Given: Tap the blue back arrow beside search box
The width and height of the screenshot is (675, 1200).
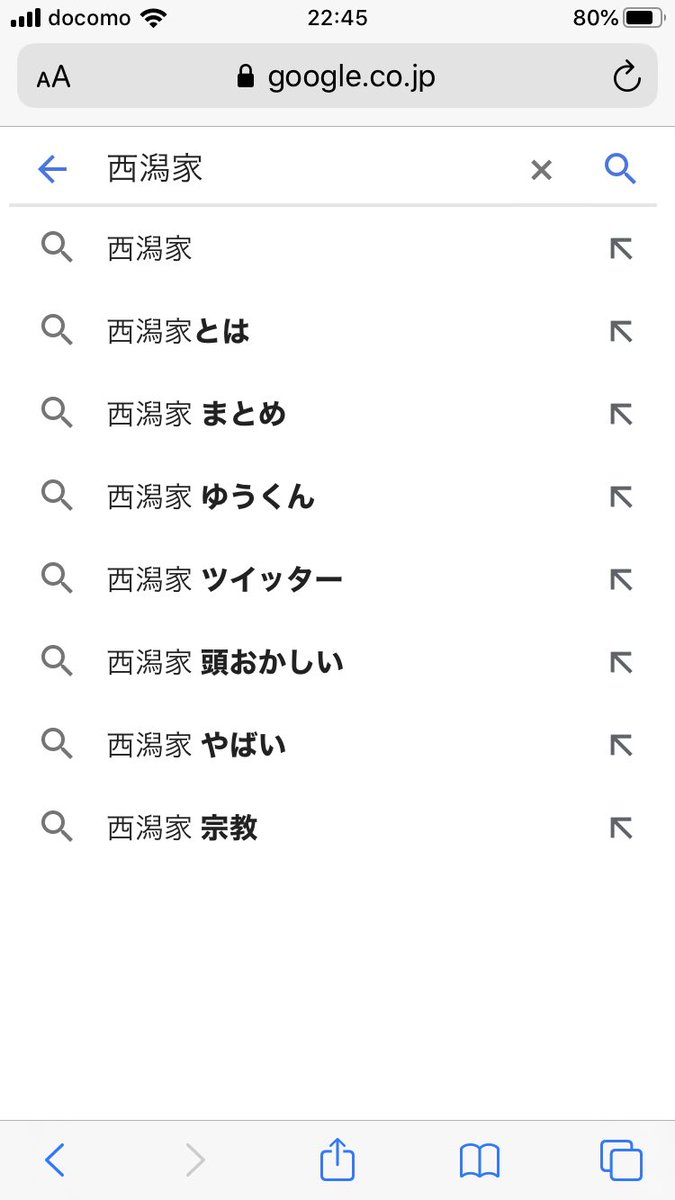Looking at the screenshot, I should click(x=52, y=169).
